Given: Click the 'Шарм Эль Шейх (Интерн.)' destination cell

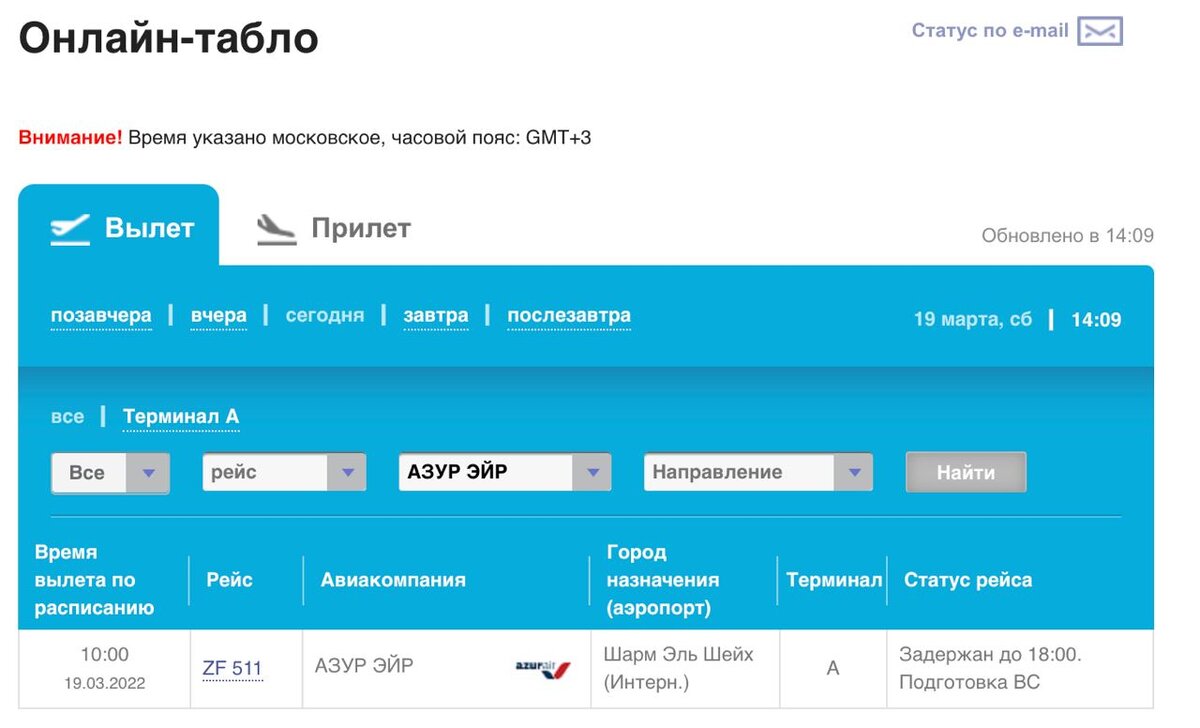Looking at the screenshot, I should [685, 668].
